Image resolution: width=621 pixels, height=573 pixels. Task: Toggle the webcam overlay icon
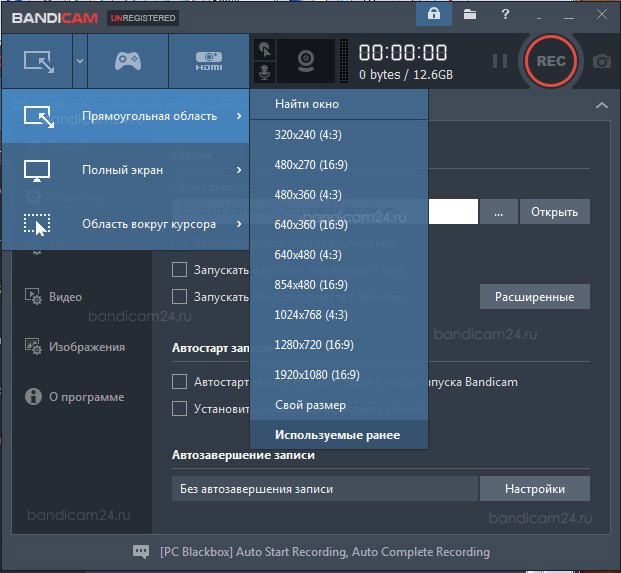[306, 61]
